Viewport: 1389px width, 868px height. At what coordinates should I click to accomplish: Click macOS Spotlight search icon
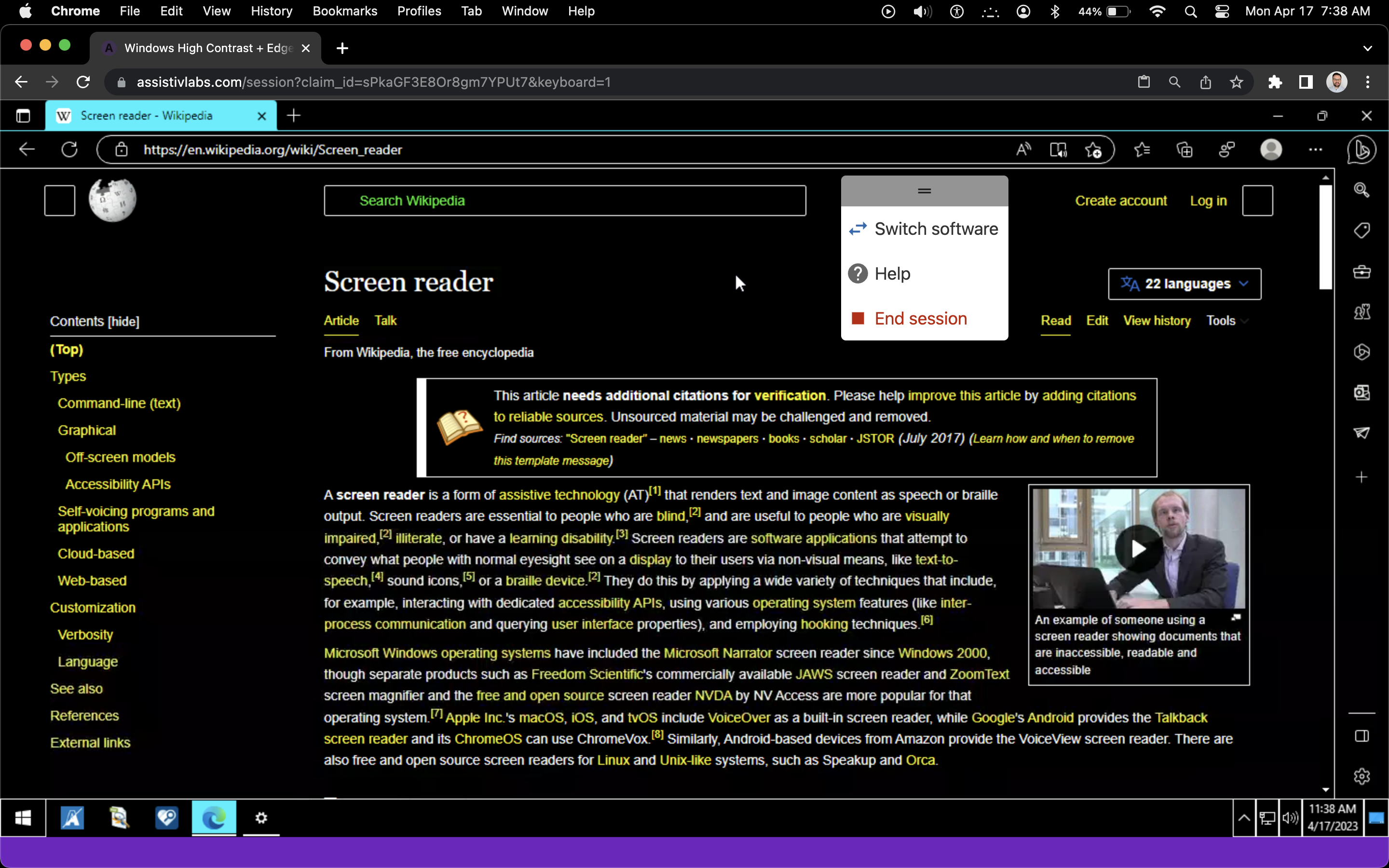coord(1190,11)
